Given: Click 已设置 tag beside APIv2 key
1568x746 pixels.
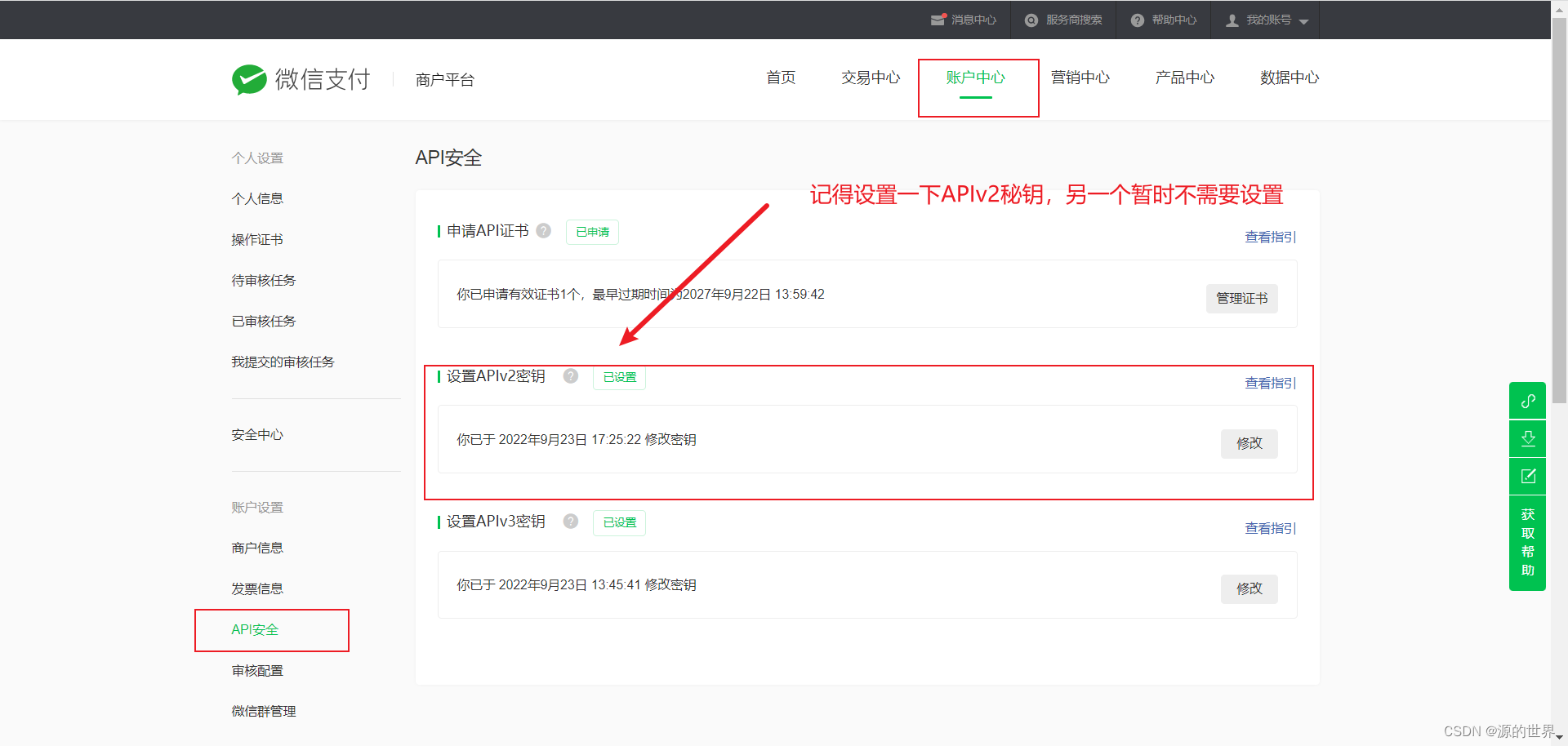Looking at the screenshot, I should point(619,377).
